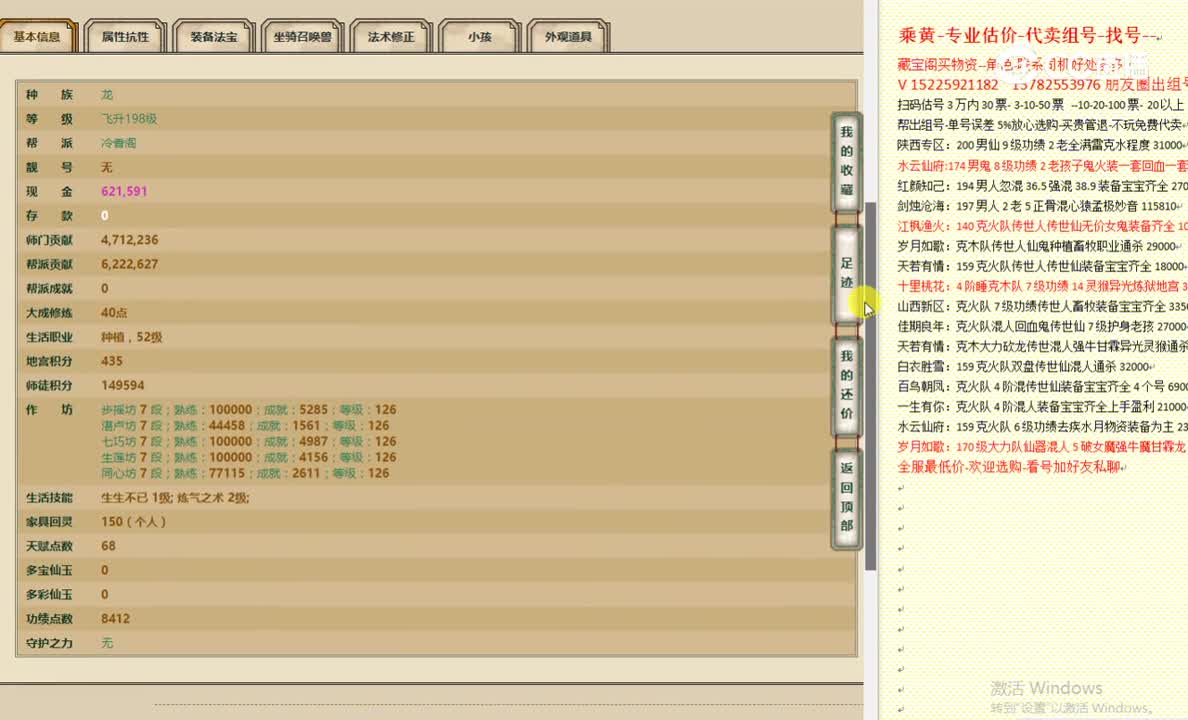Image resolution: width=1188 pixels, height=720 pixels.
Task: Click the 帮派成就 row label
Action: point(49,289)
